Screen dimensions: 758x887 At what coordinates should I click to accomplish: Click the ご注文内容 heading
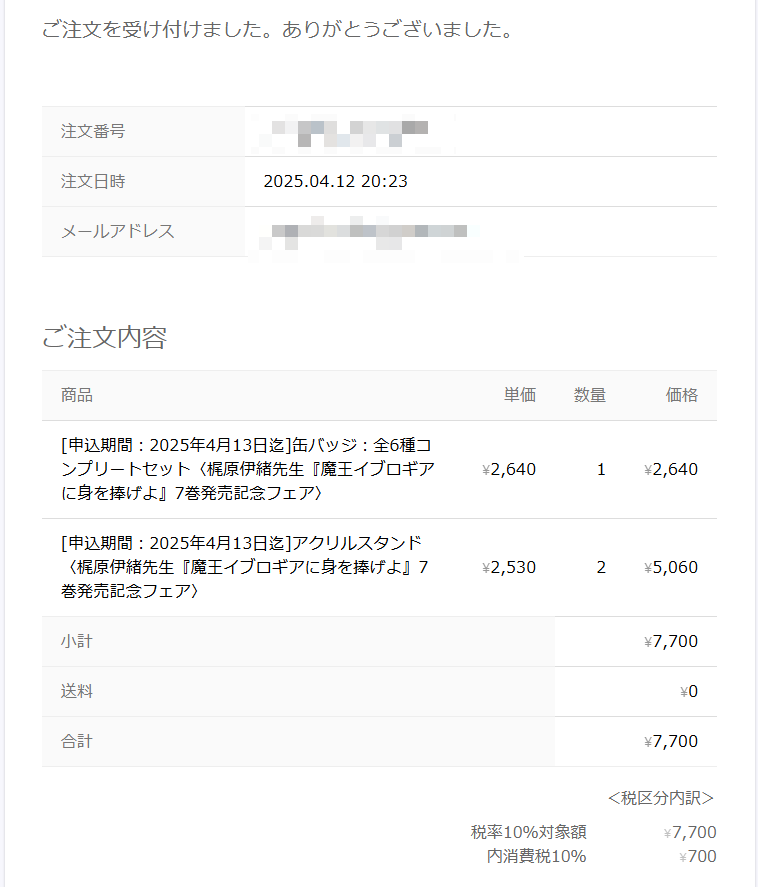point(104,337)
